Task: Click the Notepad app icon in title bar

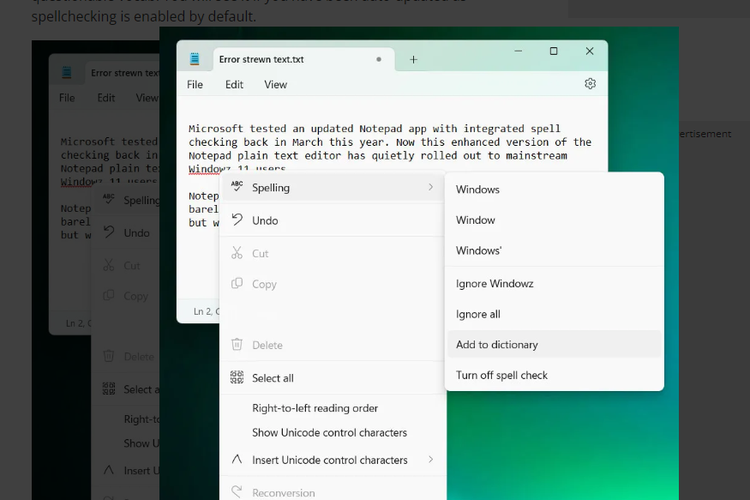Action: point(196,59)
